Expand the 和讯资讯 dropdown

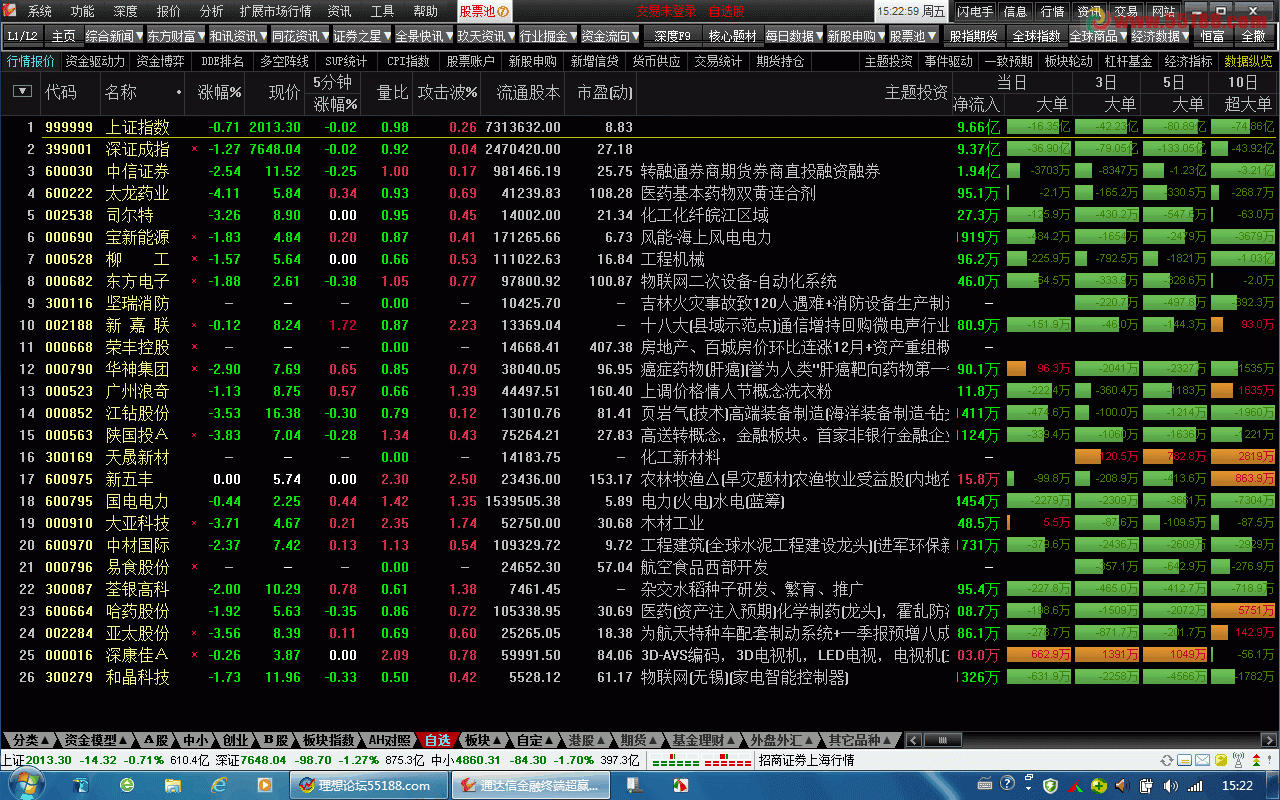(x=262, y=36)
